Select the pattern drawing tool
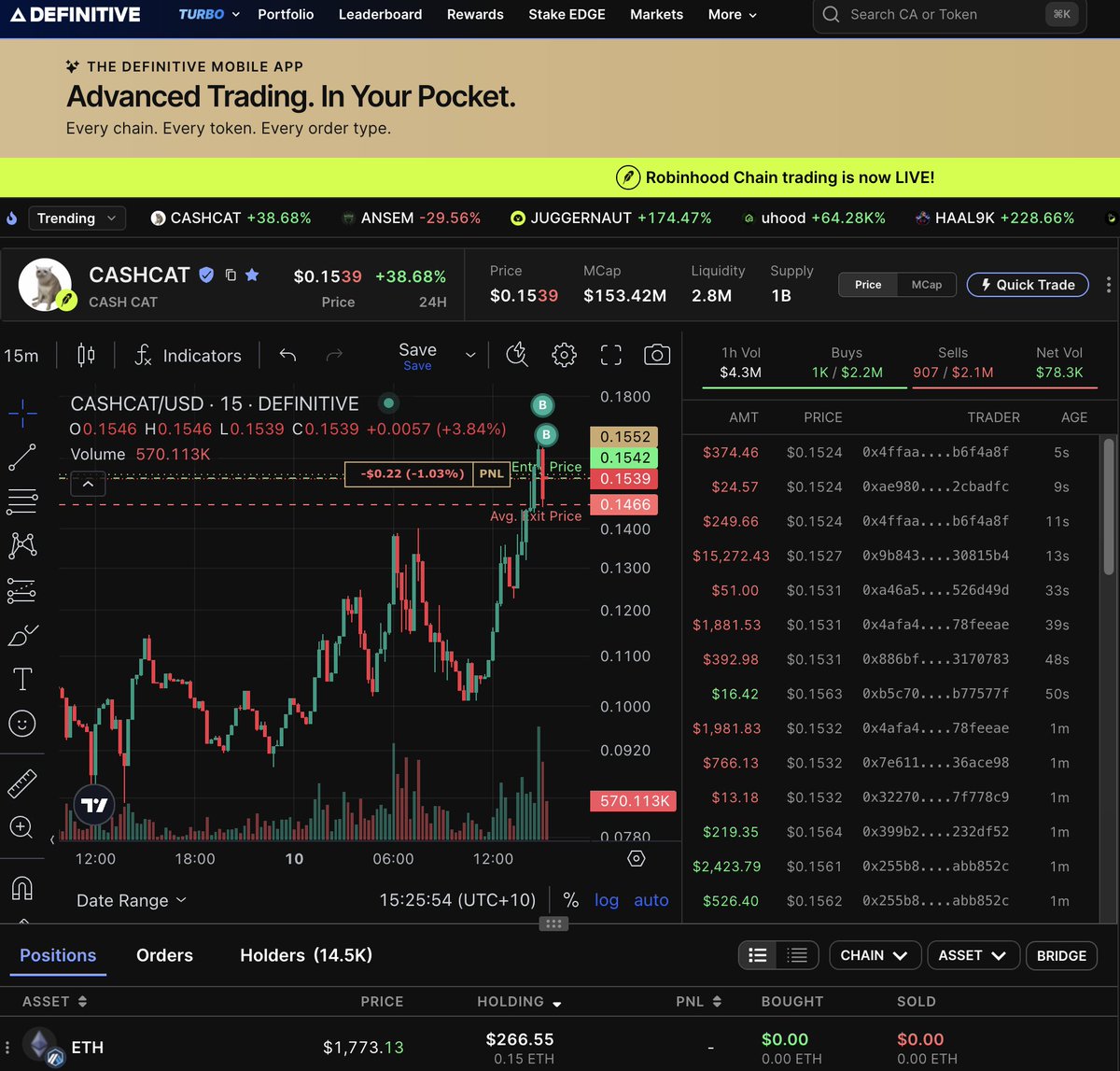Screen dimensions: 1120x1071 [22, 545]
